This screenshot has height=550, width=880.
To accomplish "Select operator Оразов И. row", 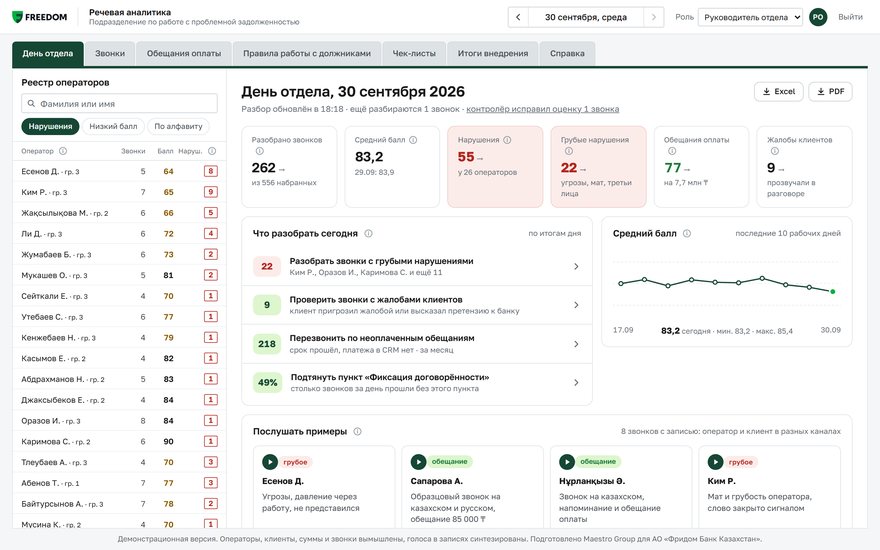I will click(x=119, y=420).
